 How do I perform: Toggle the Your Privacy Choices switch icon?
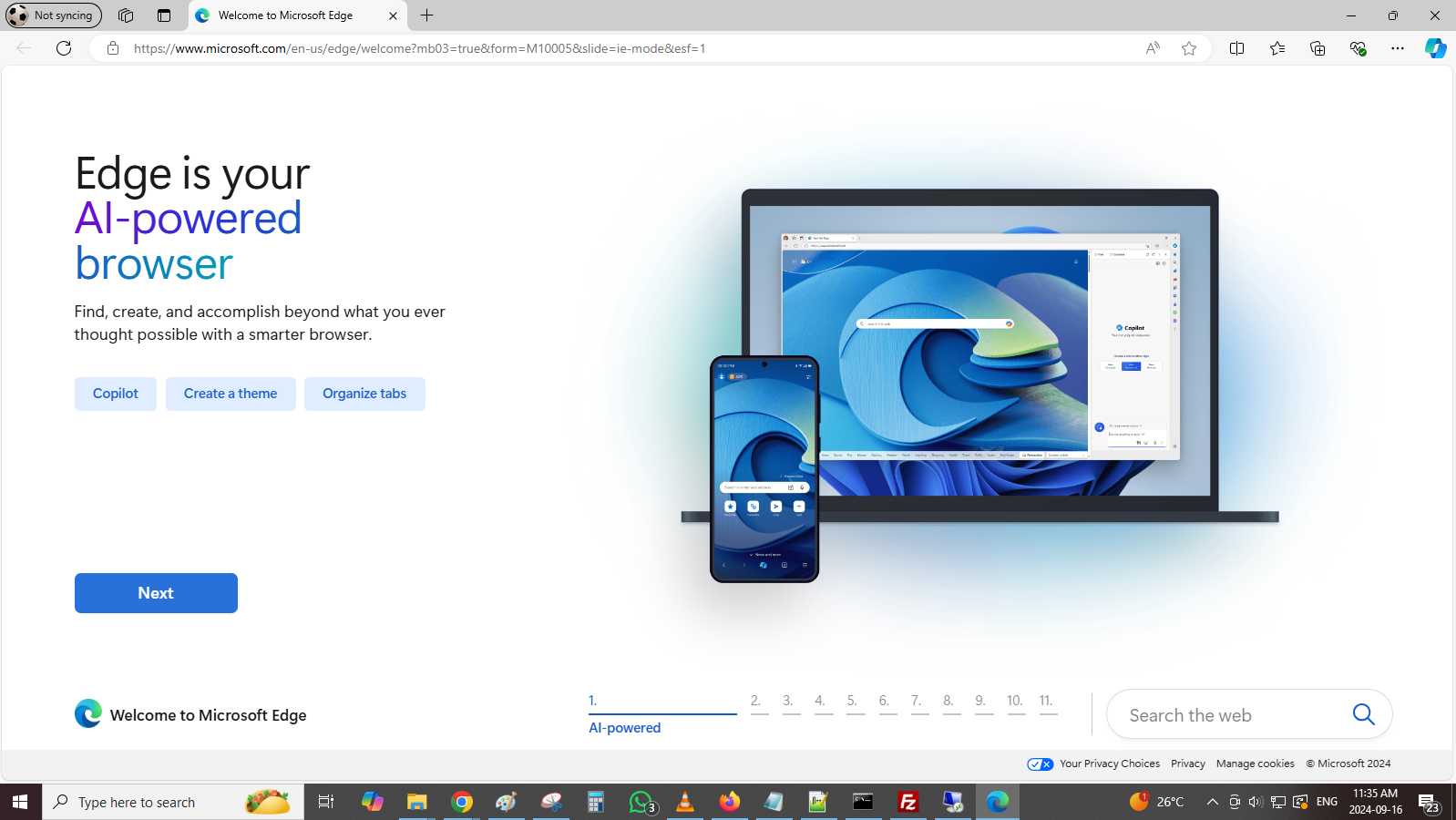point(1040,764)
